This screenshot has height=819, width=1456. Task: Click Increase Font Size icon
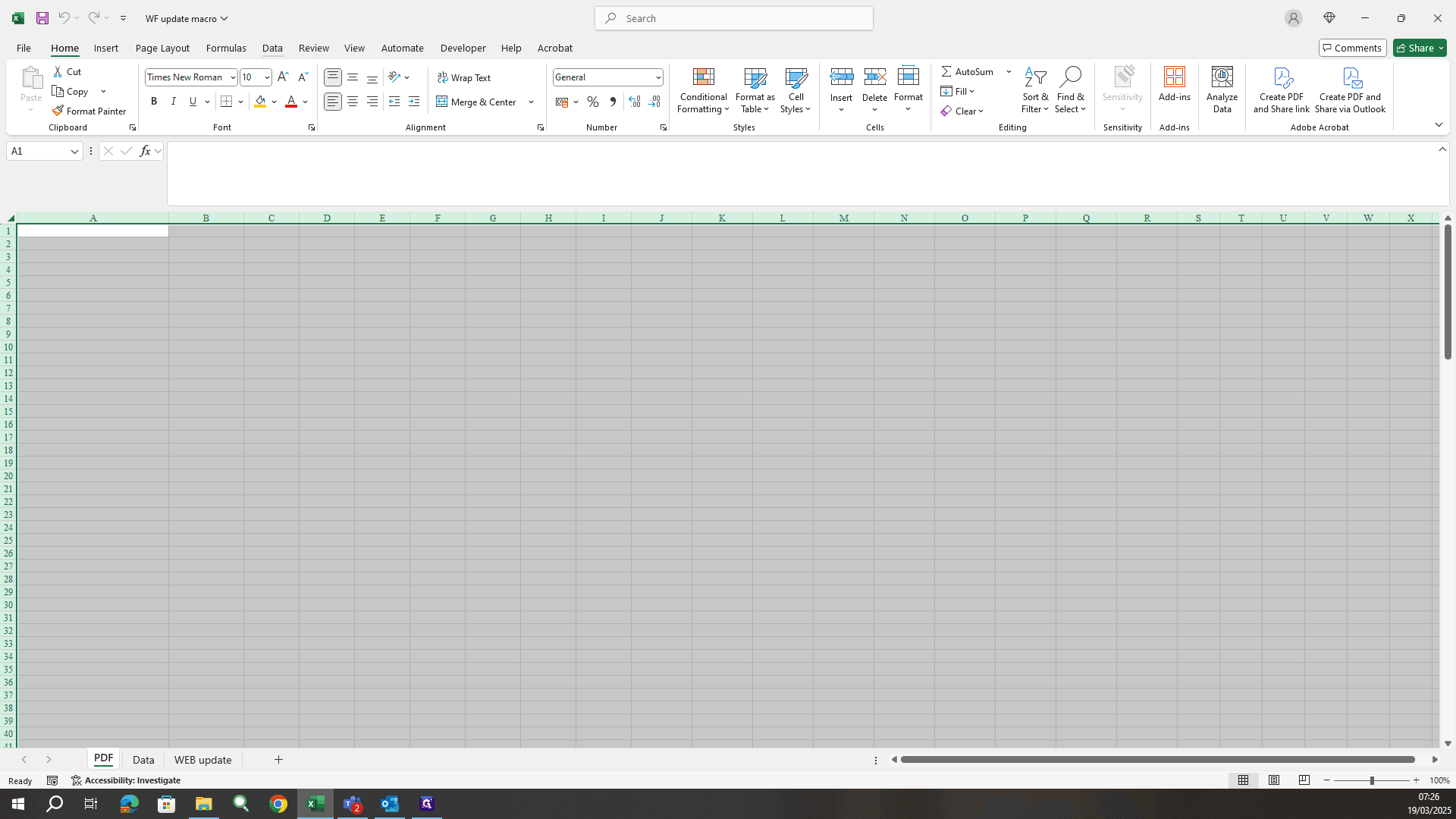point(283,77)
